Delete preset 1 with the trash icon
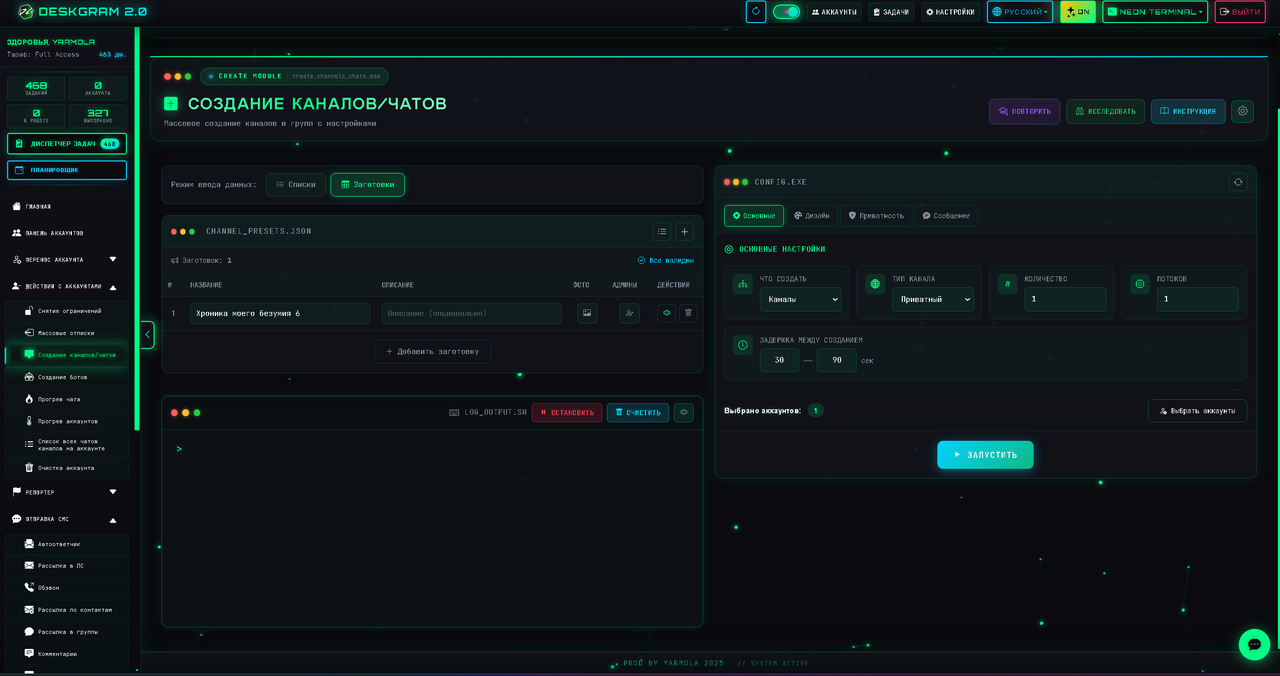Image resolution: width=1280 pixels, height=676 pixels. pyautogui.click(x=688, y=313)
